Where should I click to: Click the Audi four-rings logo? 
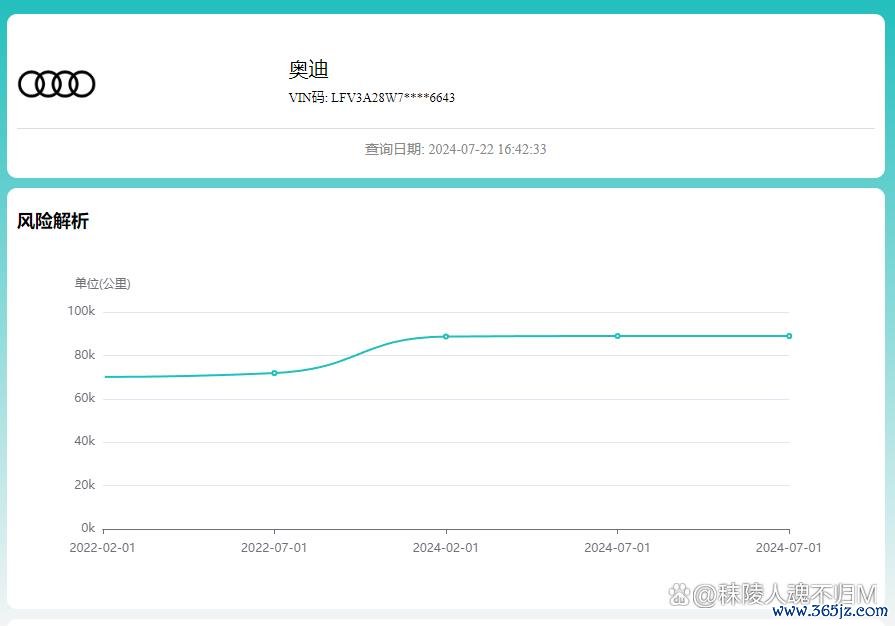coord(57,84)
